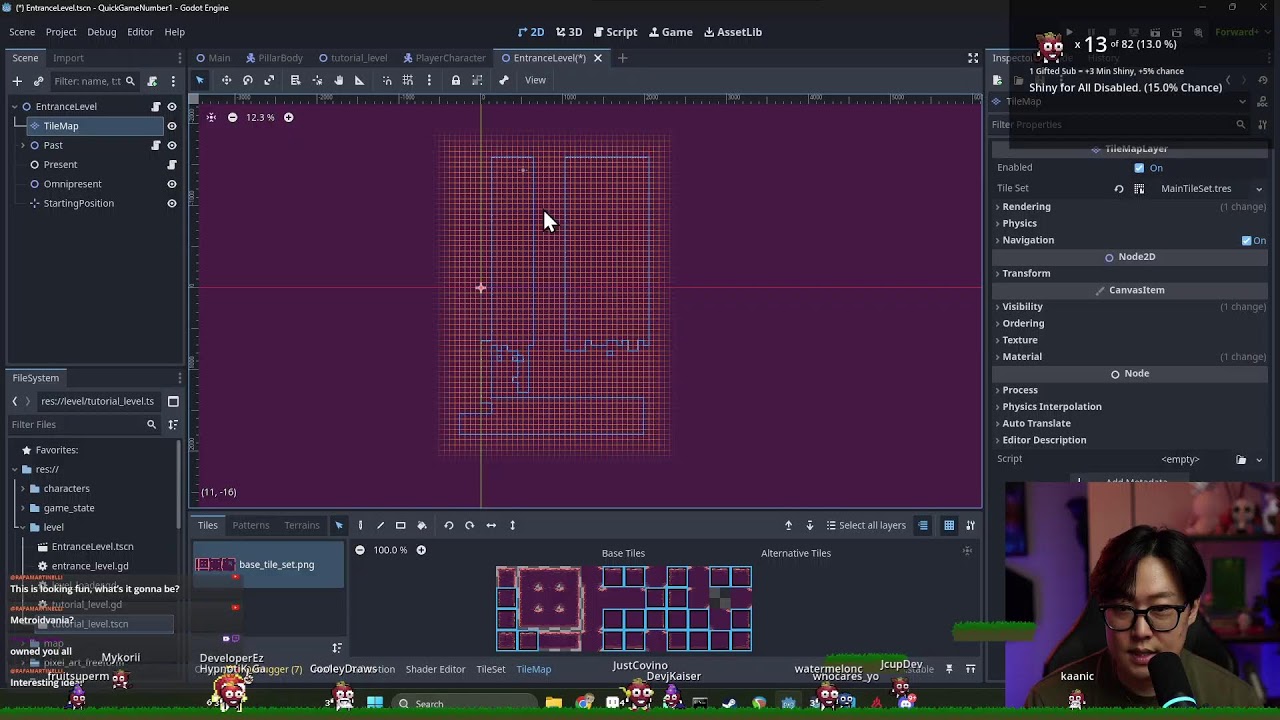Select the Move Mode tool in the canvas toolbar
Screen dimensions: 1280x720
[226, 80]
